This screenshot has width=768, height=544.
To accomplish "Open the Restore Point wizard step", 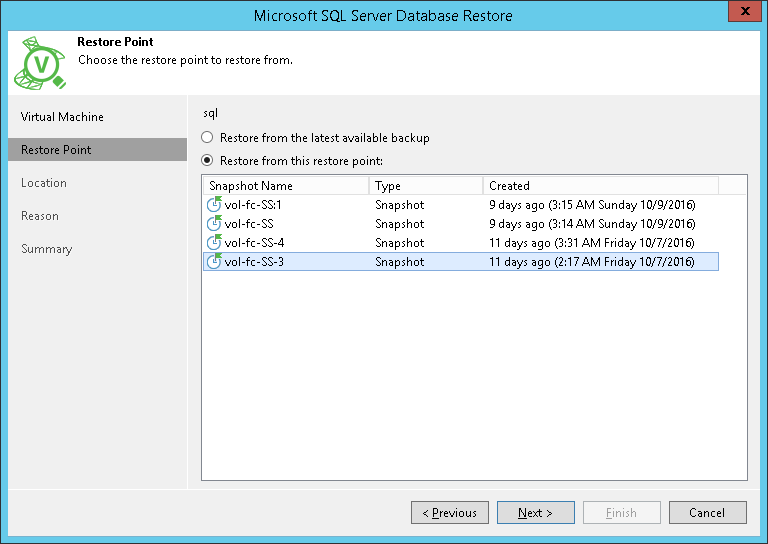I will pos(56,150).
